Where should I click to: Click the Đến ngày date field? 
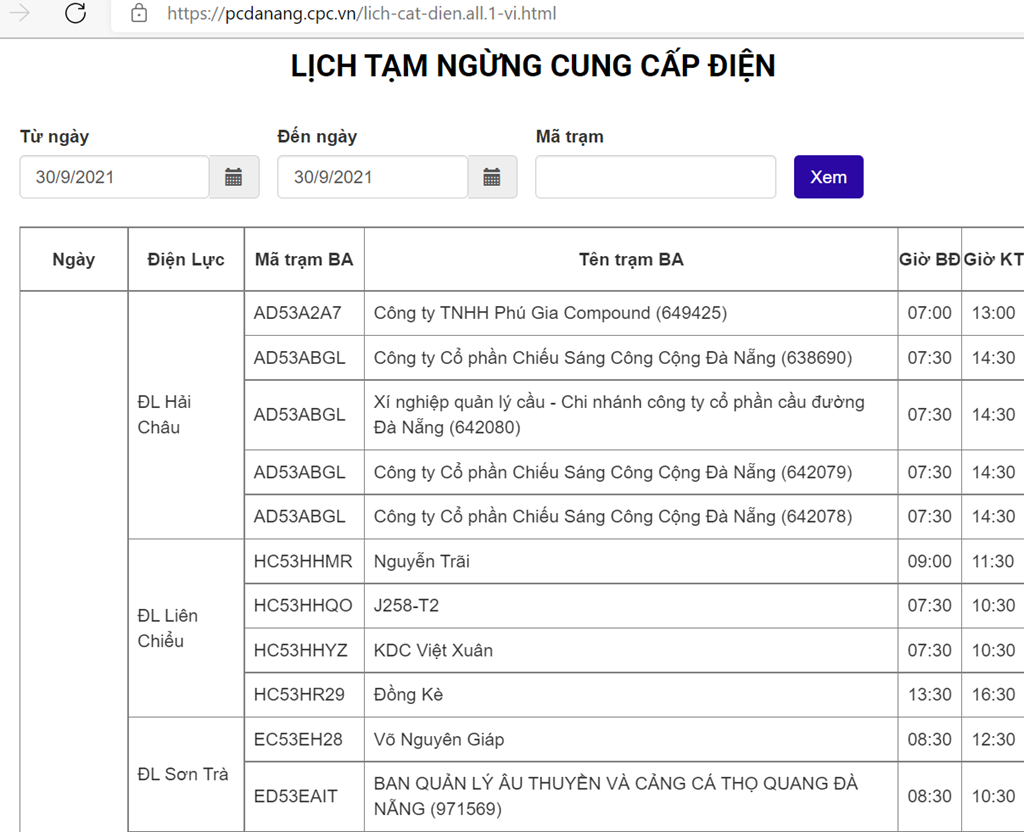372,177
